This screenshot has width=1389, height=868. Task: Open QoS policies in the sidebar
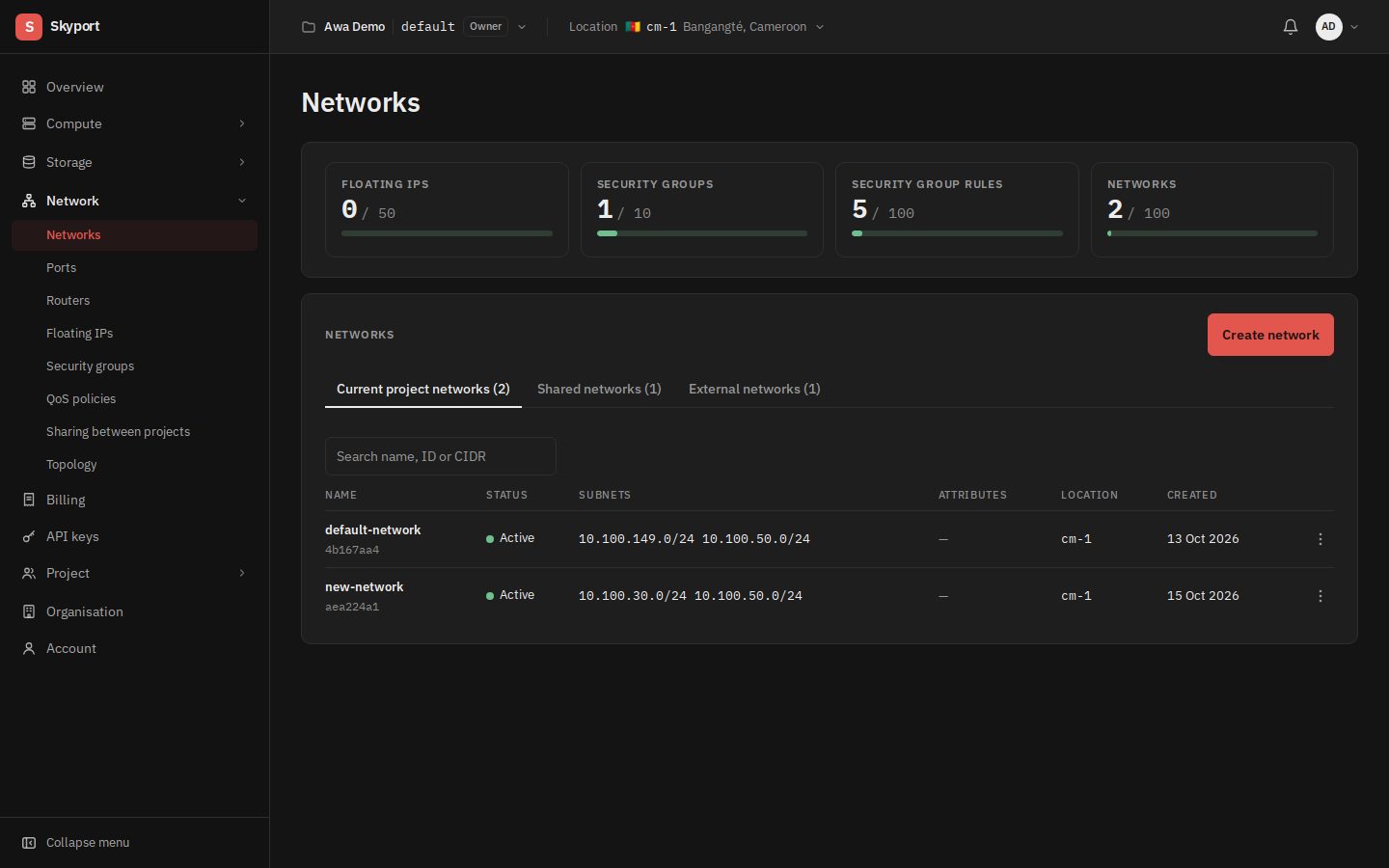pyautogui.click(x=81, y=398)
